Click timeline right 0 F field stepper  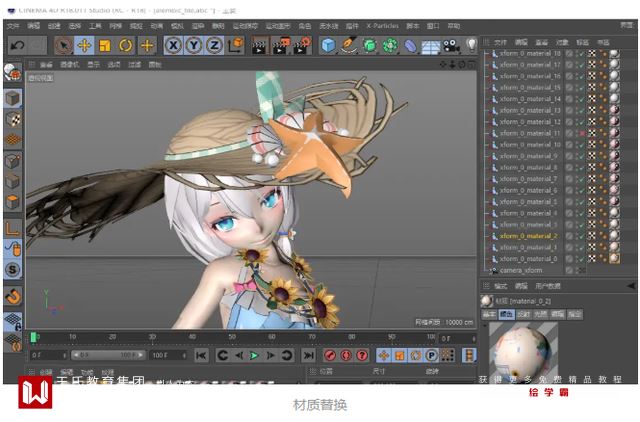(474, 338)
